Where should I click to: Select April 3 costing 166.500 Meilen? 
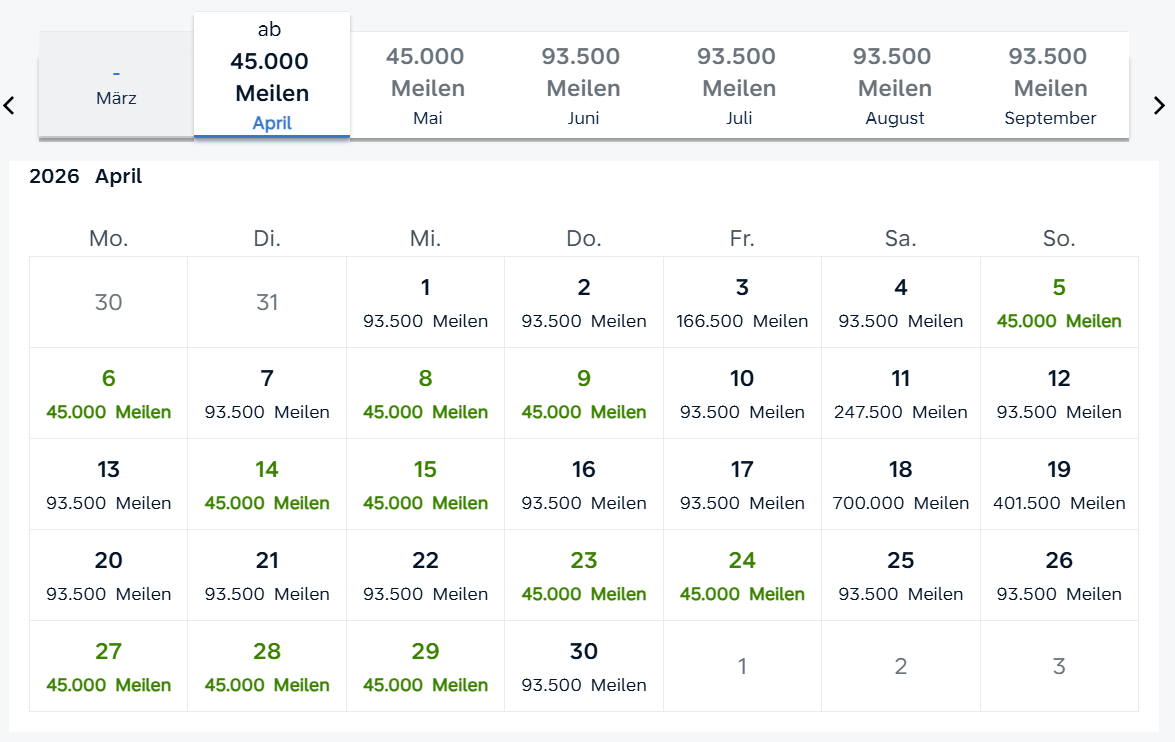tap(742, 302)
